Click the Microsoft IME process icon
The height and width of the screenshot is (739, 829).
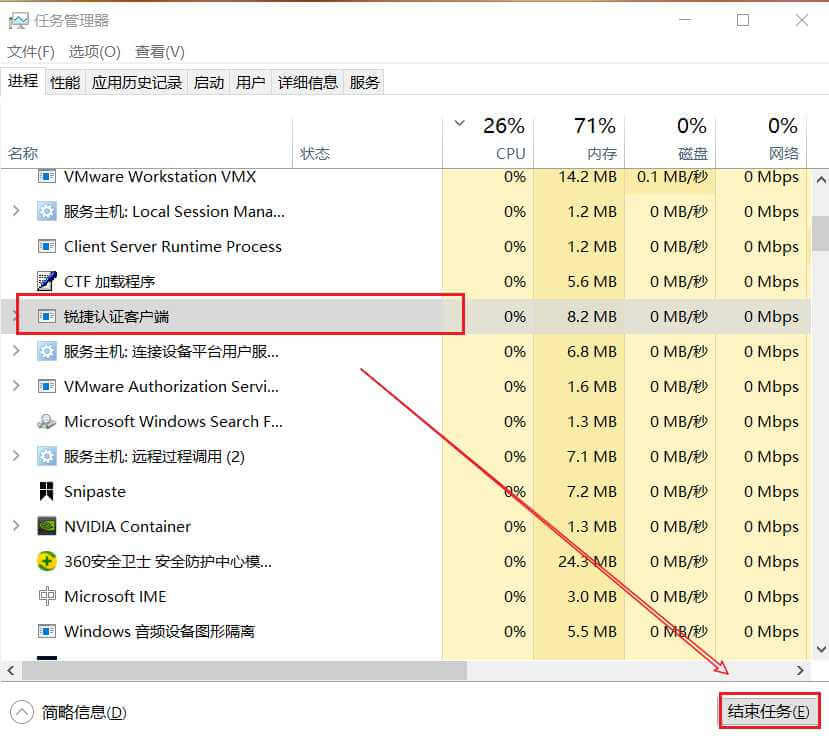(47, 596)
